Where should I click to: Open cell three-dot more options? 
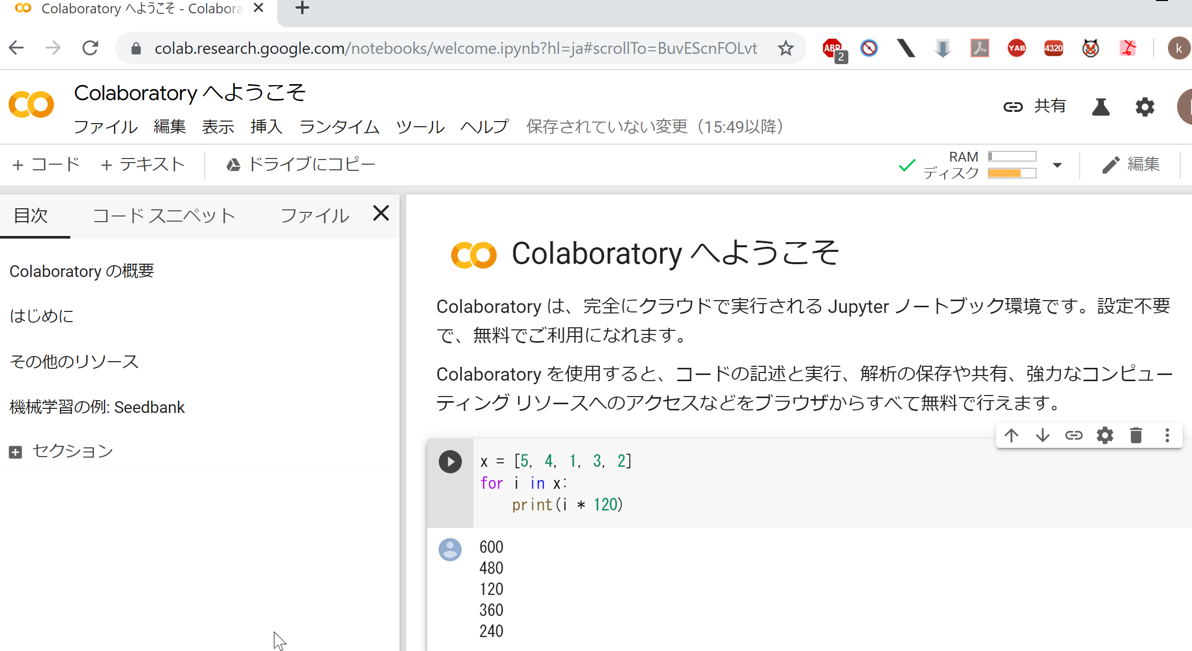1167,436
